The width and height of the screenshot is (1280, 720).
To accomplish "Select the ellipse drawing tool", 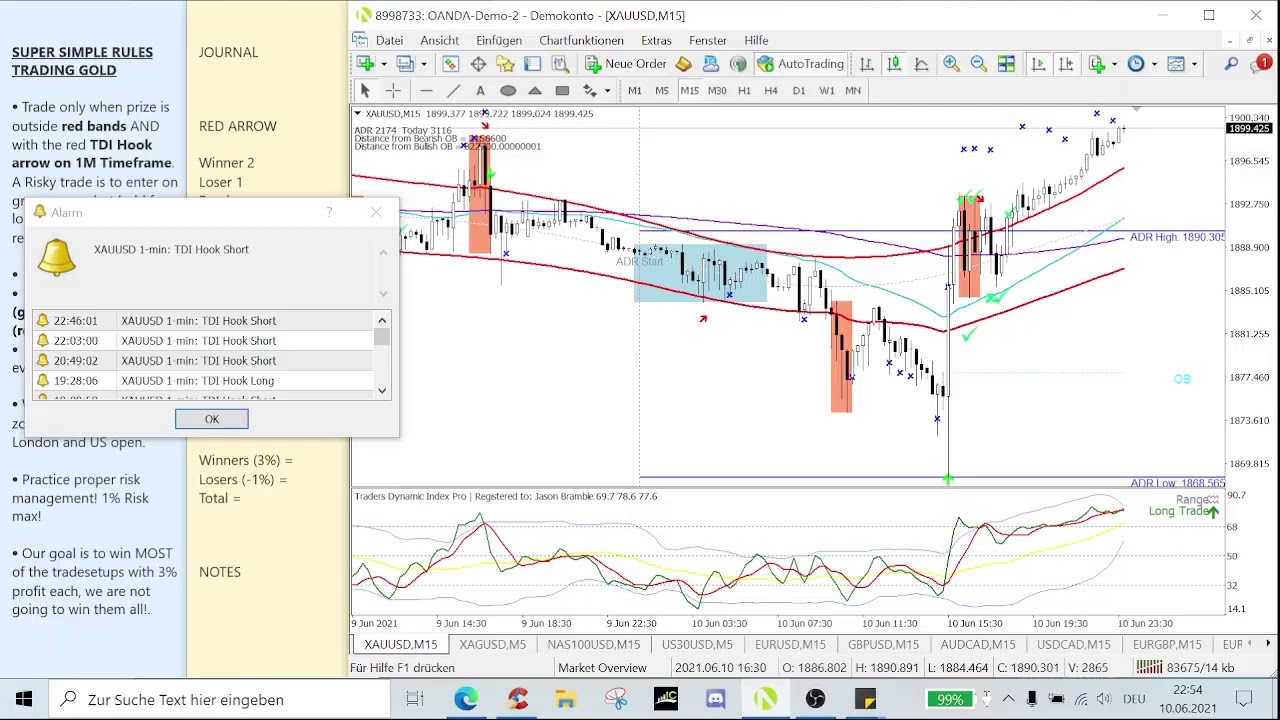I will 508,91.
